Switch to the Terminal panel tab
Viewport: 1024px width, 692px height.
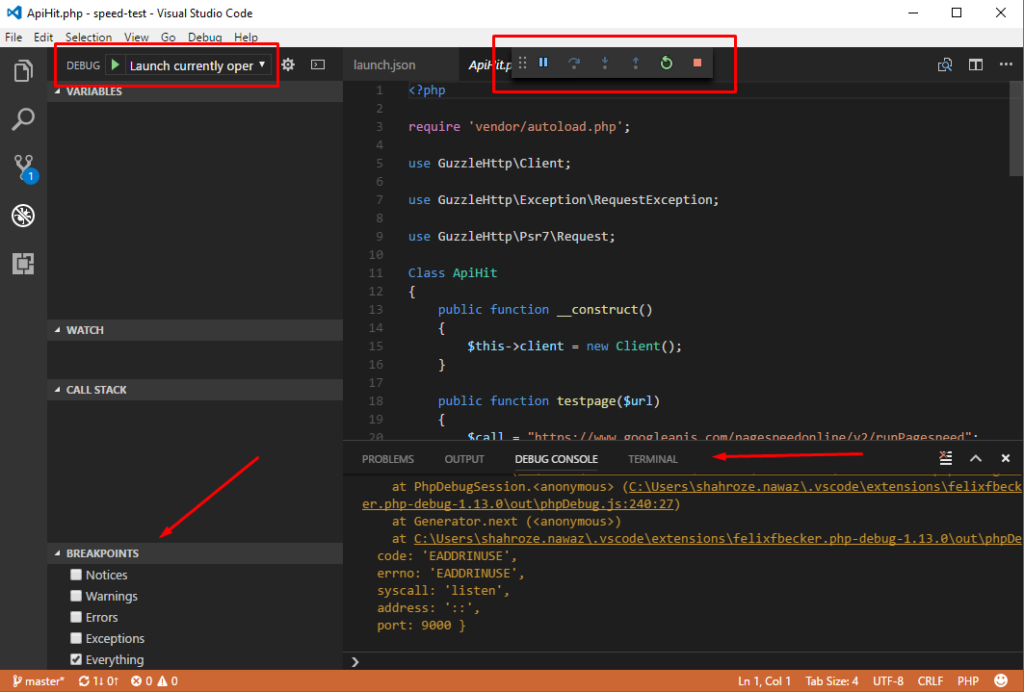coord(652,459)
